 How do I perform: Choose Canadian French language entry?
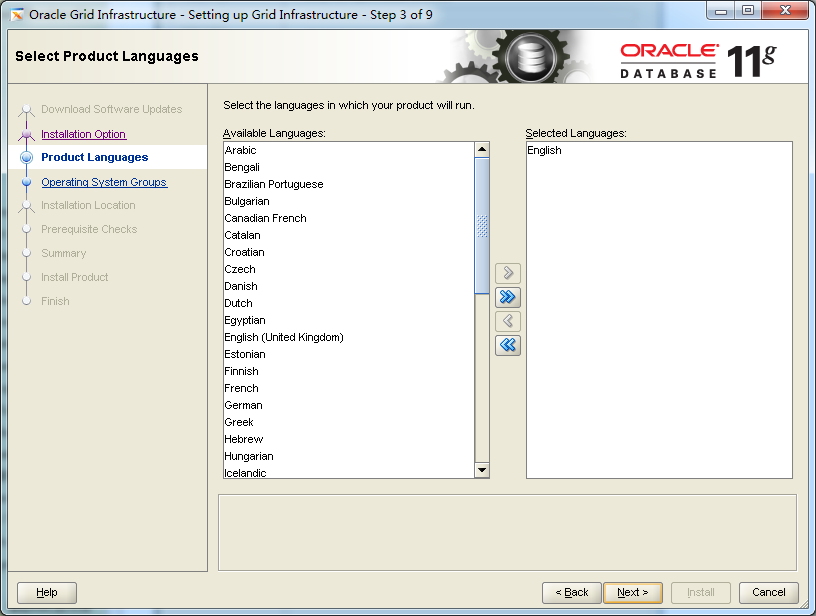click(349, 219)
